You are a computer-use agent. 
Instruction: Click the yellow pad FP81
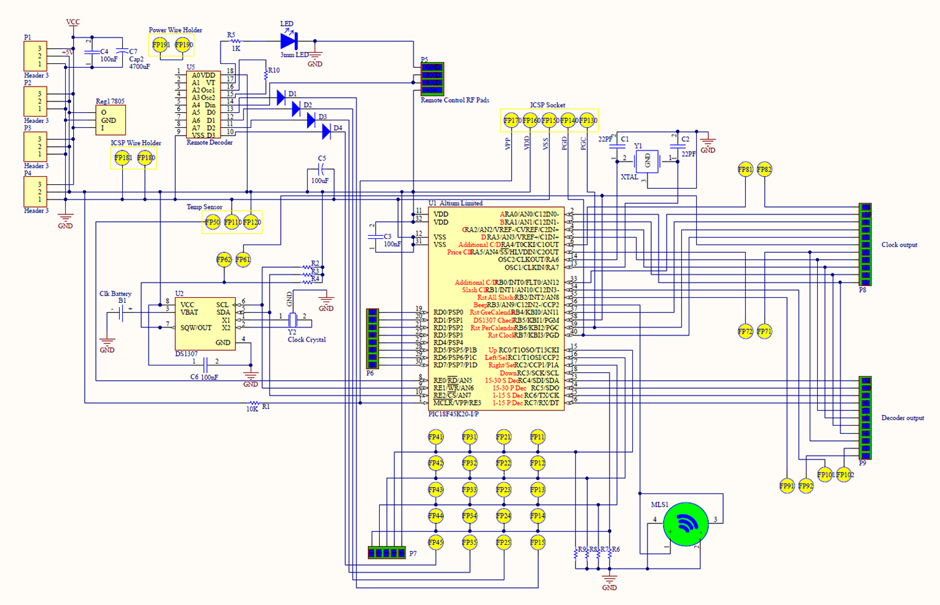(745, 170)
